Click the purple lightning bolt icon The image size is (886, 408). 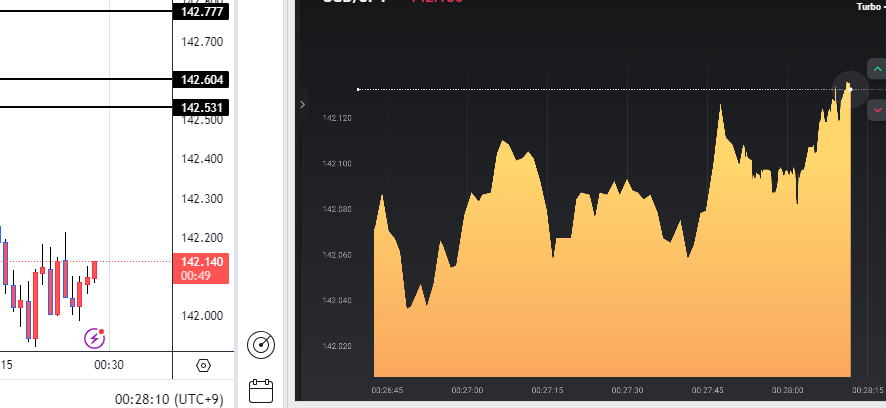click(95, 338)
